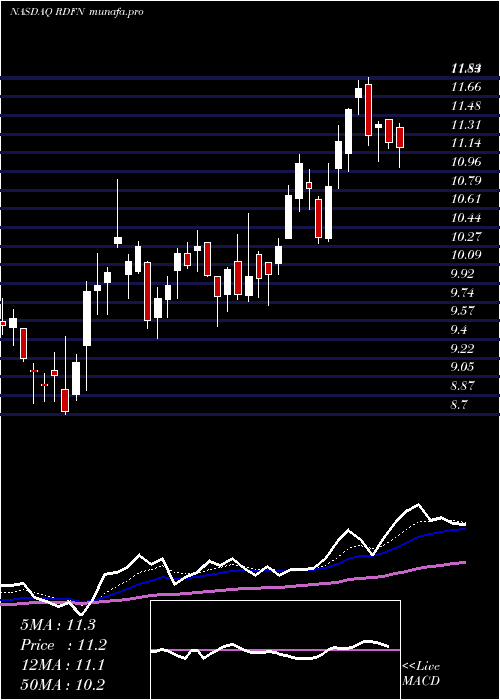Image resolution: width=500 pixels, height=700 pixels.
Task: Select the 10.44 price axis label
Action: 466,218
